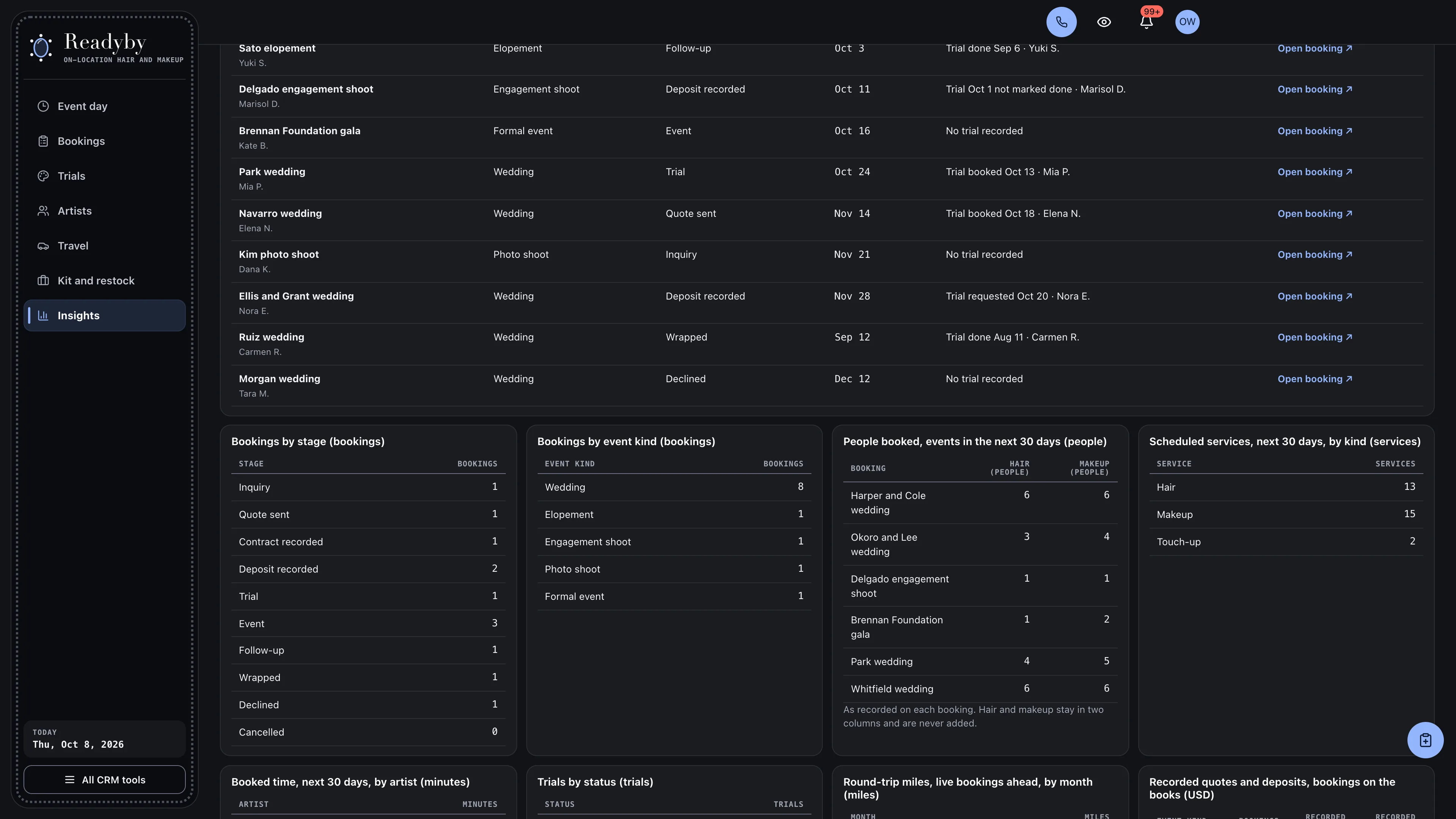Viewport: 1456px width, 819px height.
Task: Select 'Harper and Cole wedding' people row
Action: tap(980, 503)
